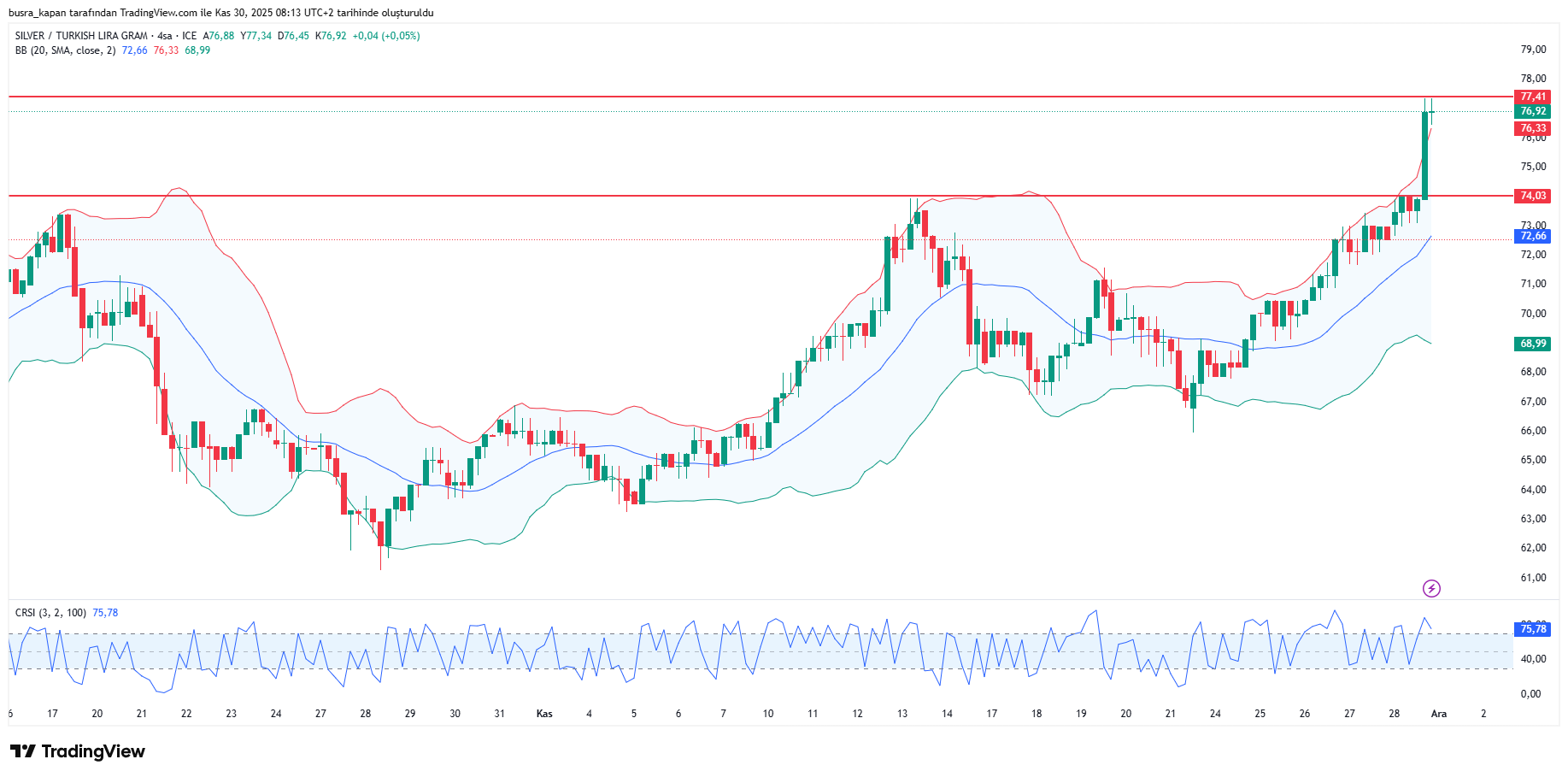Click the tall green latest candle

point(1424,158)
